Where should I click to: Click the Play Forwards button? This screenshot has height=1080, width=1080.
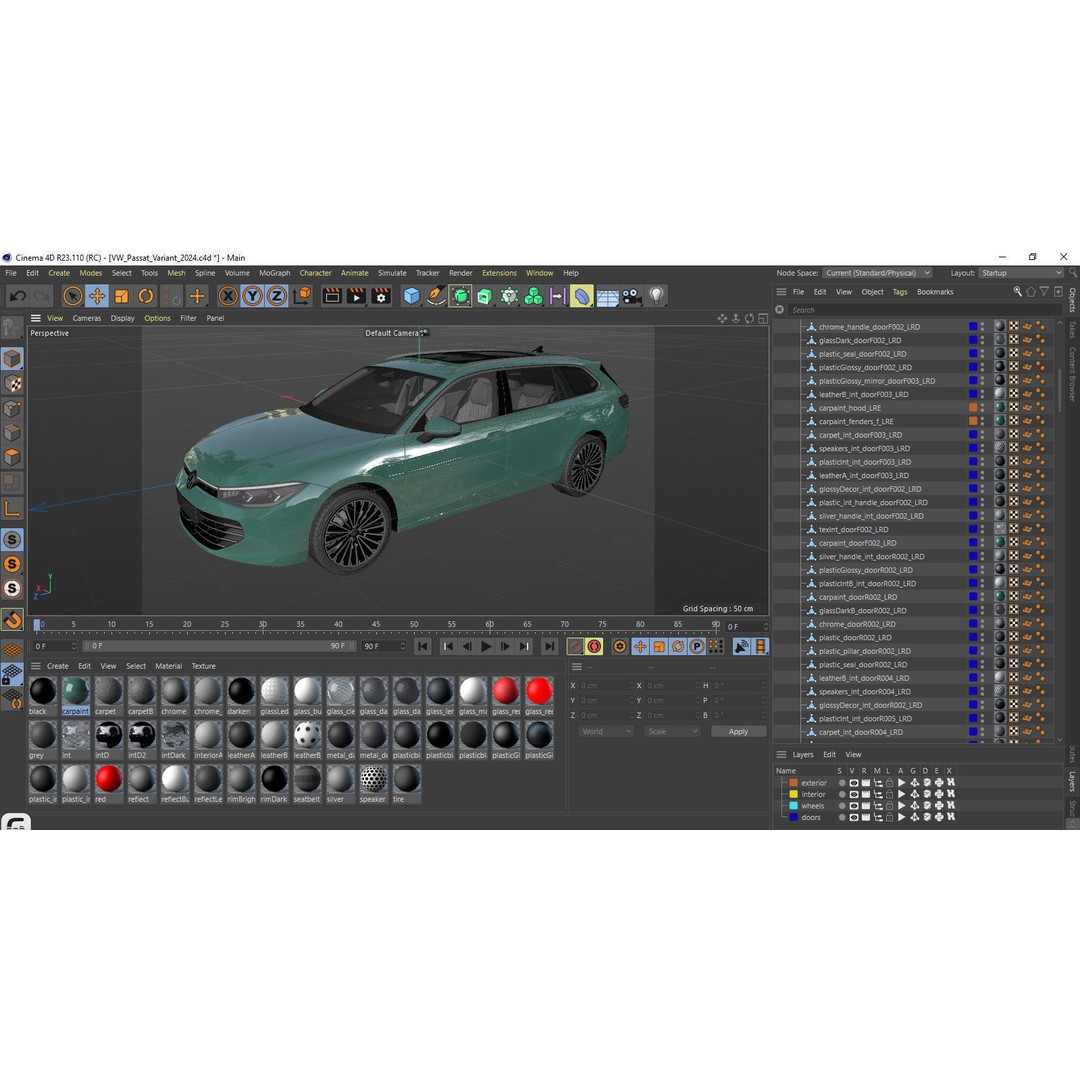(486, 646)
